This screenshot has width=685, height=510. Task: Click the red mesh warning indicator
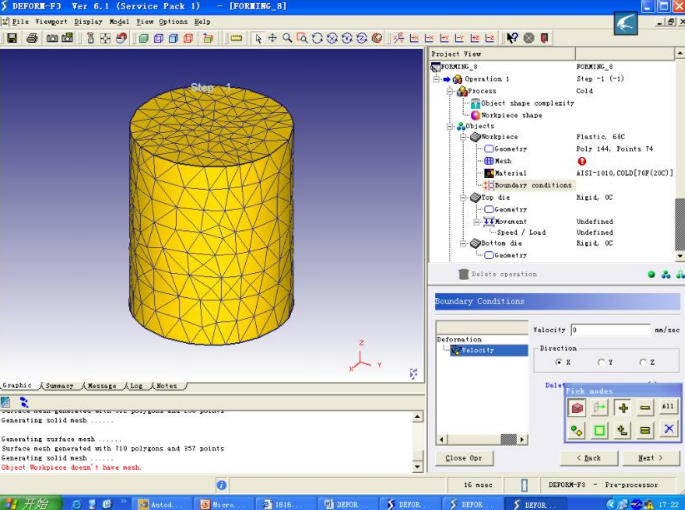(582, 161)
